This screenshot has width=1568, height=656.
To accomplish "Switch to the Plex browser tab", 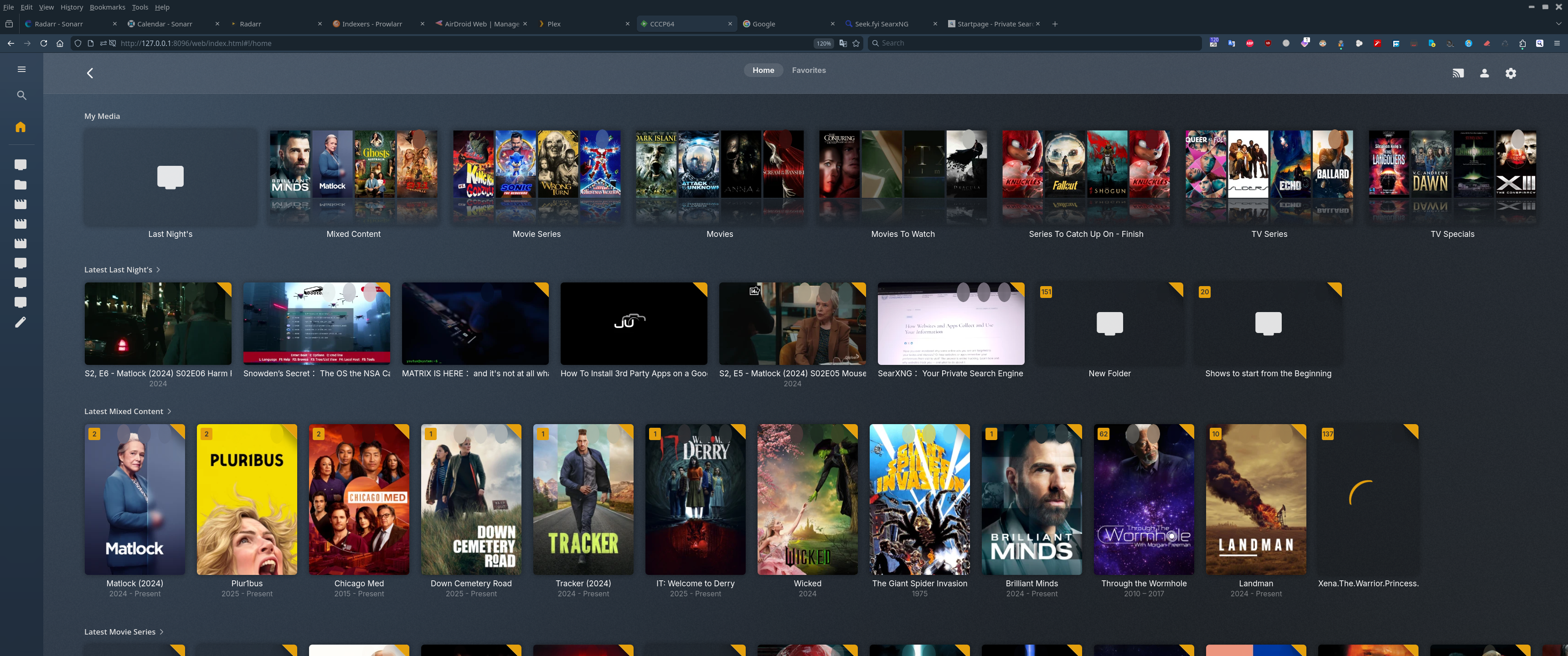I will point(554,24).
